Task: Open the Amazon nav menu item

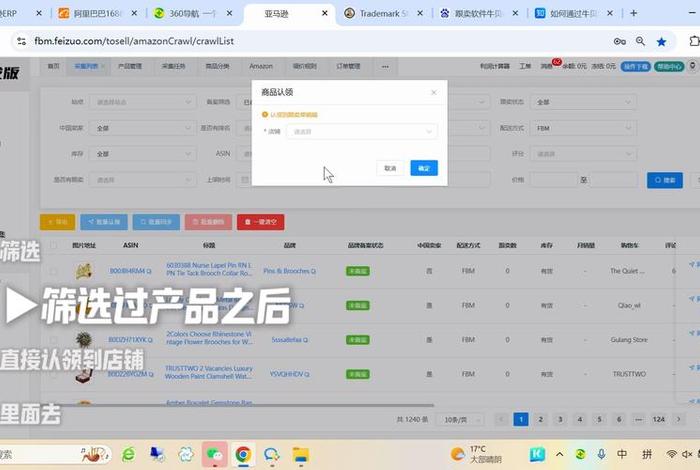Action: [261, 66]
